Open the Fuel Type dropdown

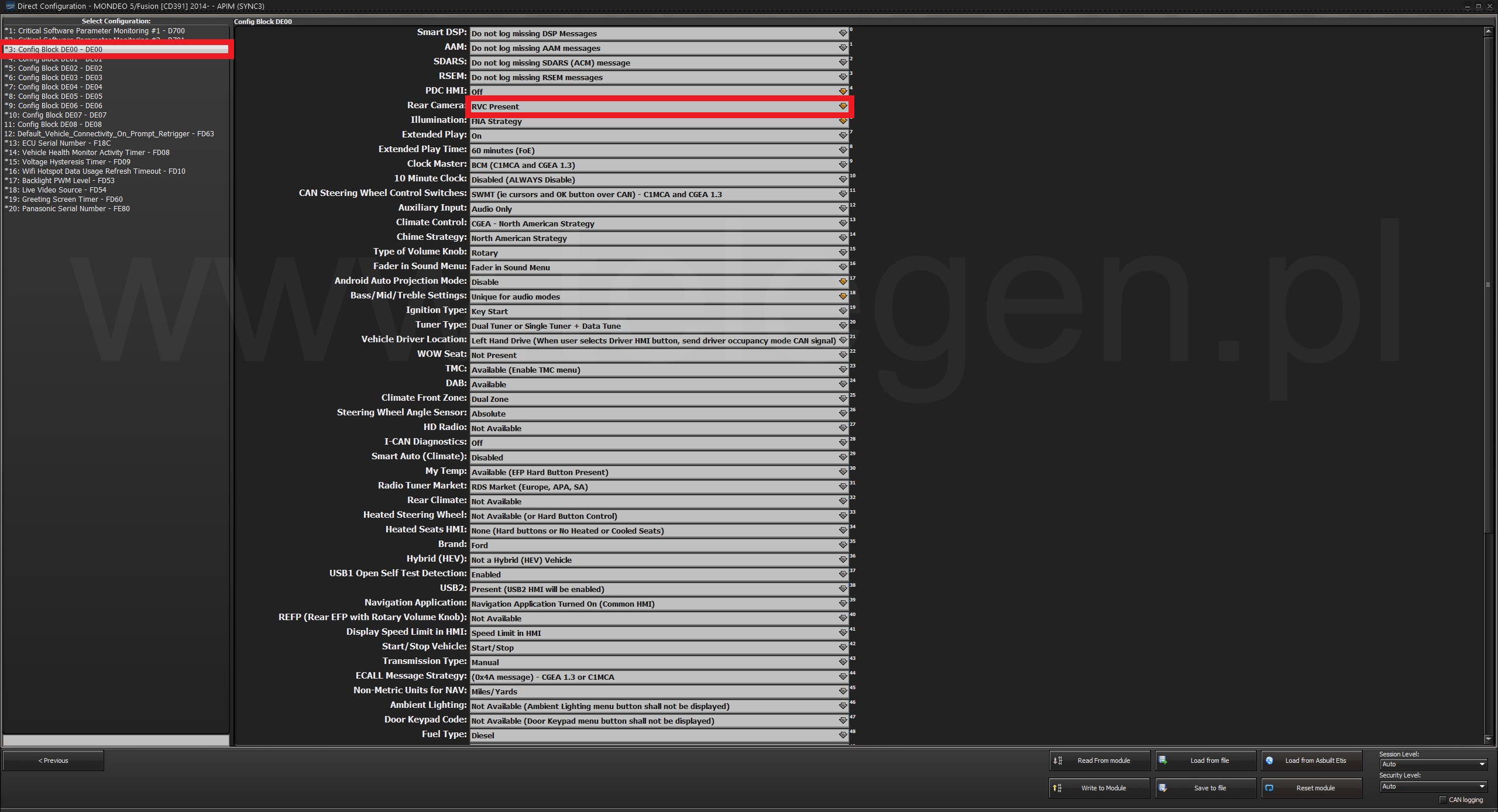(x=659, y=735)
